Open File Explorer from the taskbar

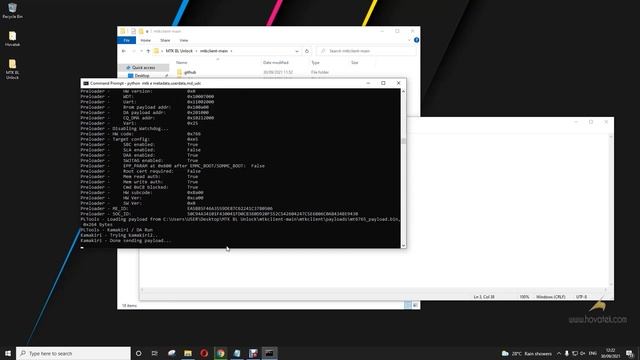coord(188,353)
